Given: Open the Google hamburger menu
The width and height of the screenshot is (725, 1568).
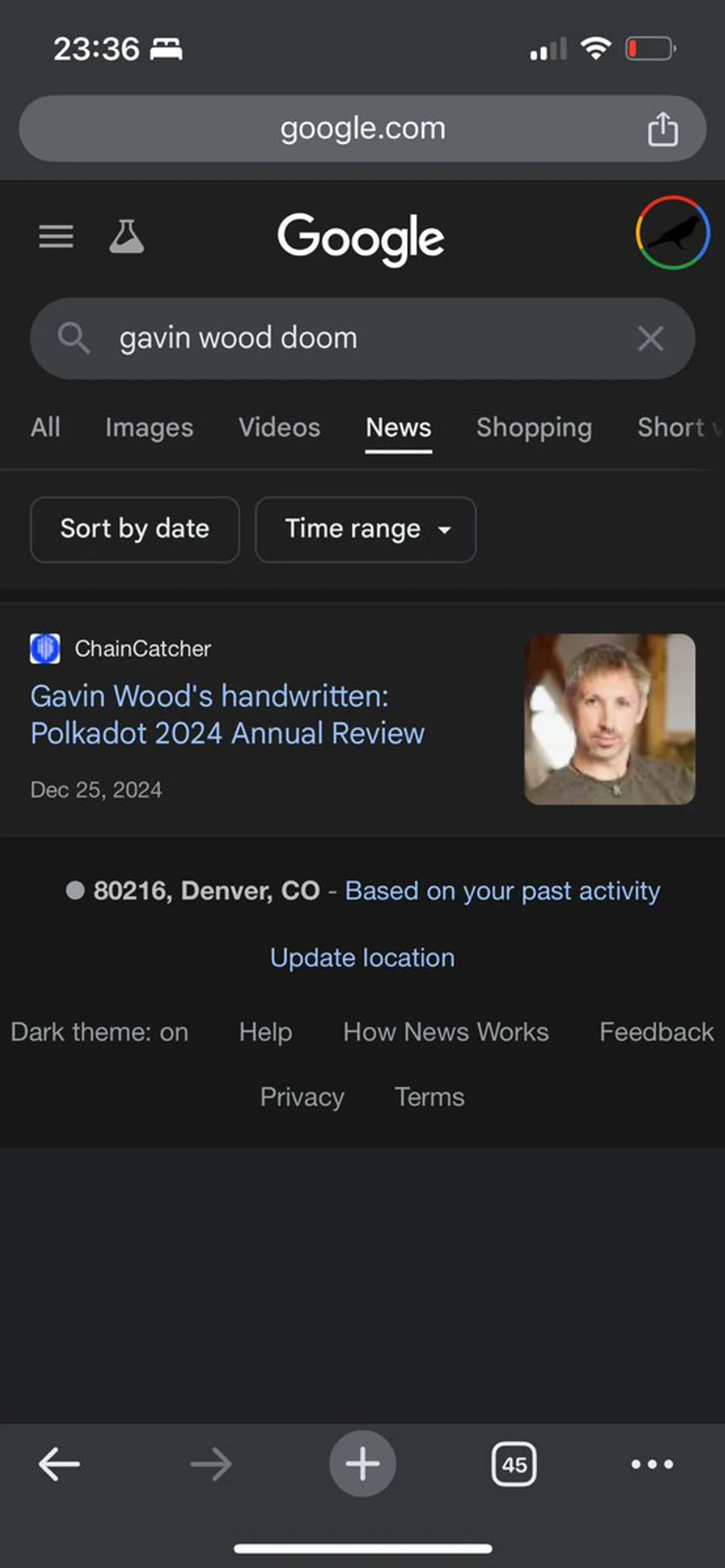Looking at the screenshot, I should point(56,236).
